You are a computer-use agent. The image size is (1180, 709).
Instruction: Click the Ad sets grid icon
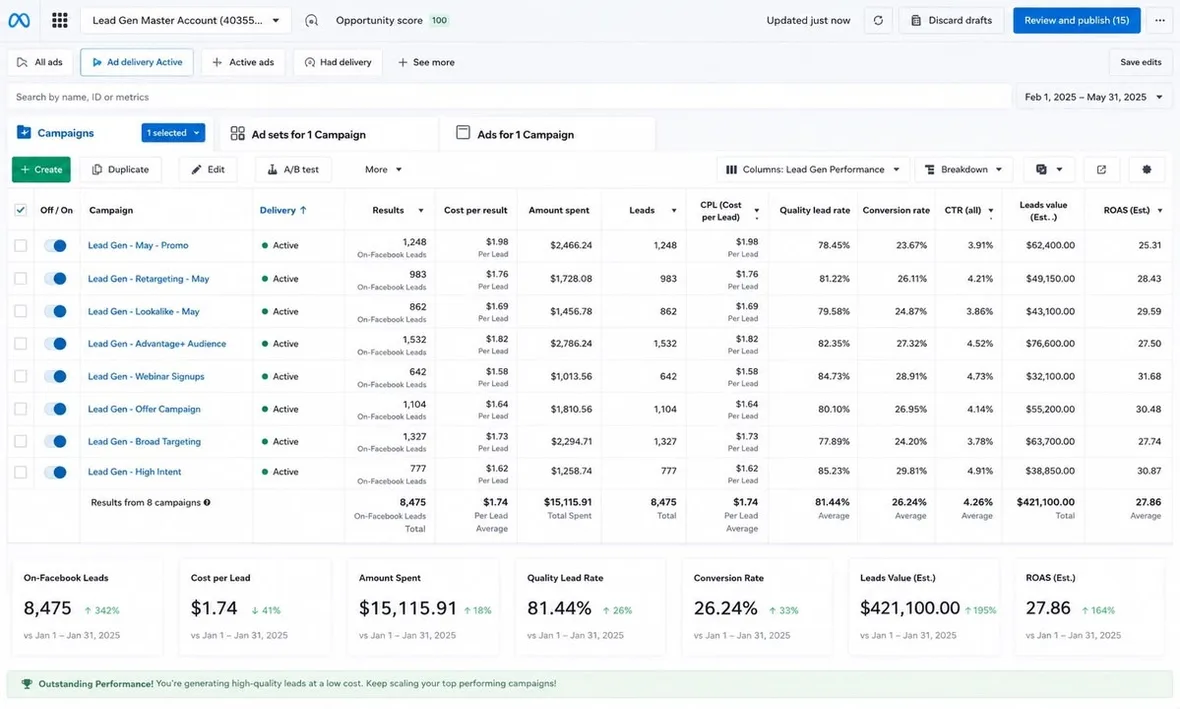click(x=238, y=133)
